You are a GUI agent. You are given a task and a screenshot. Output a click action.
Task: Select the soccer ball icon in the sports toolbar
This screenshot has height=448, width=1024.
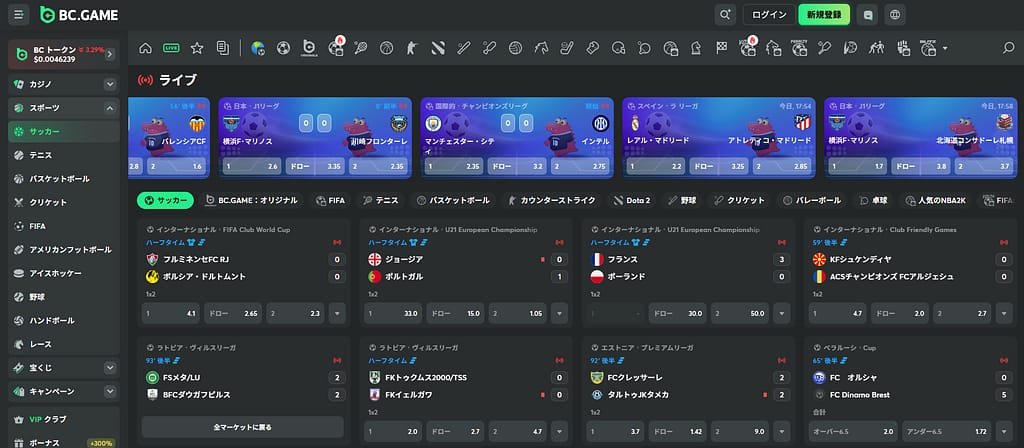tap(283, 48)
